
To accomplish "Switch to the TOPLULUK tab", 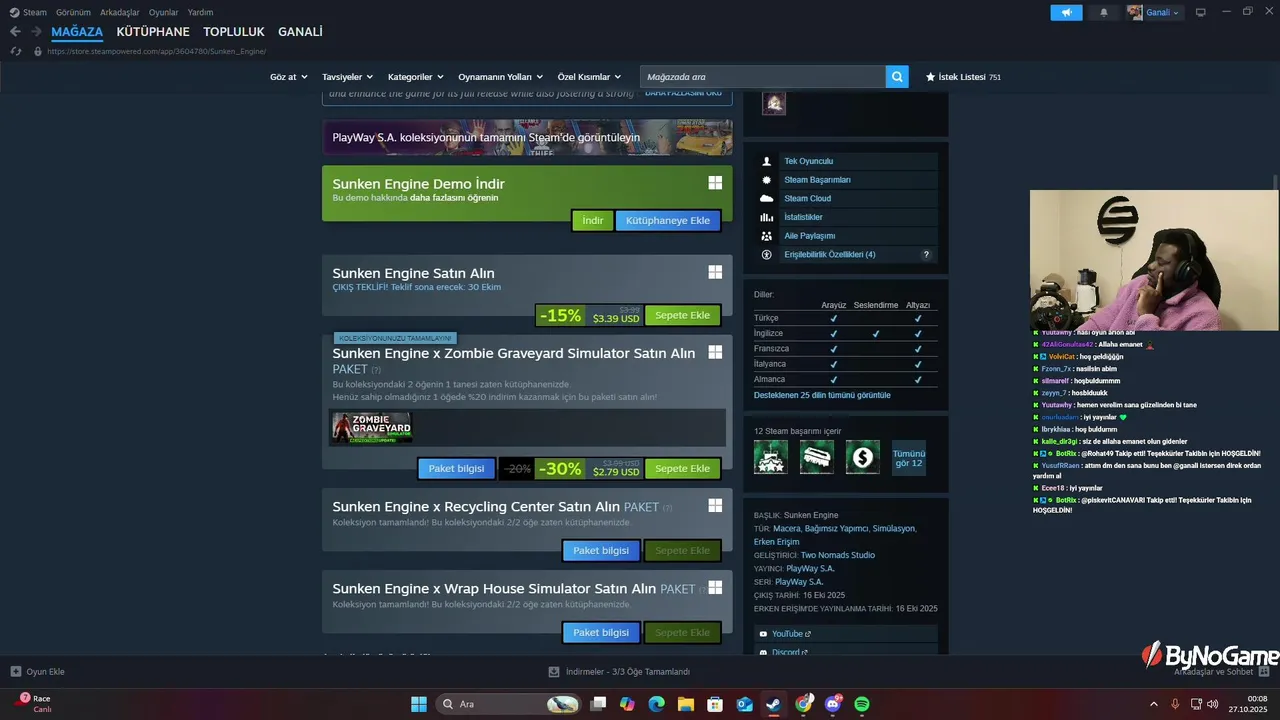I will 234,32.
